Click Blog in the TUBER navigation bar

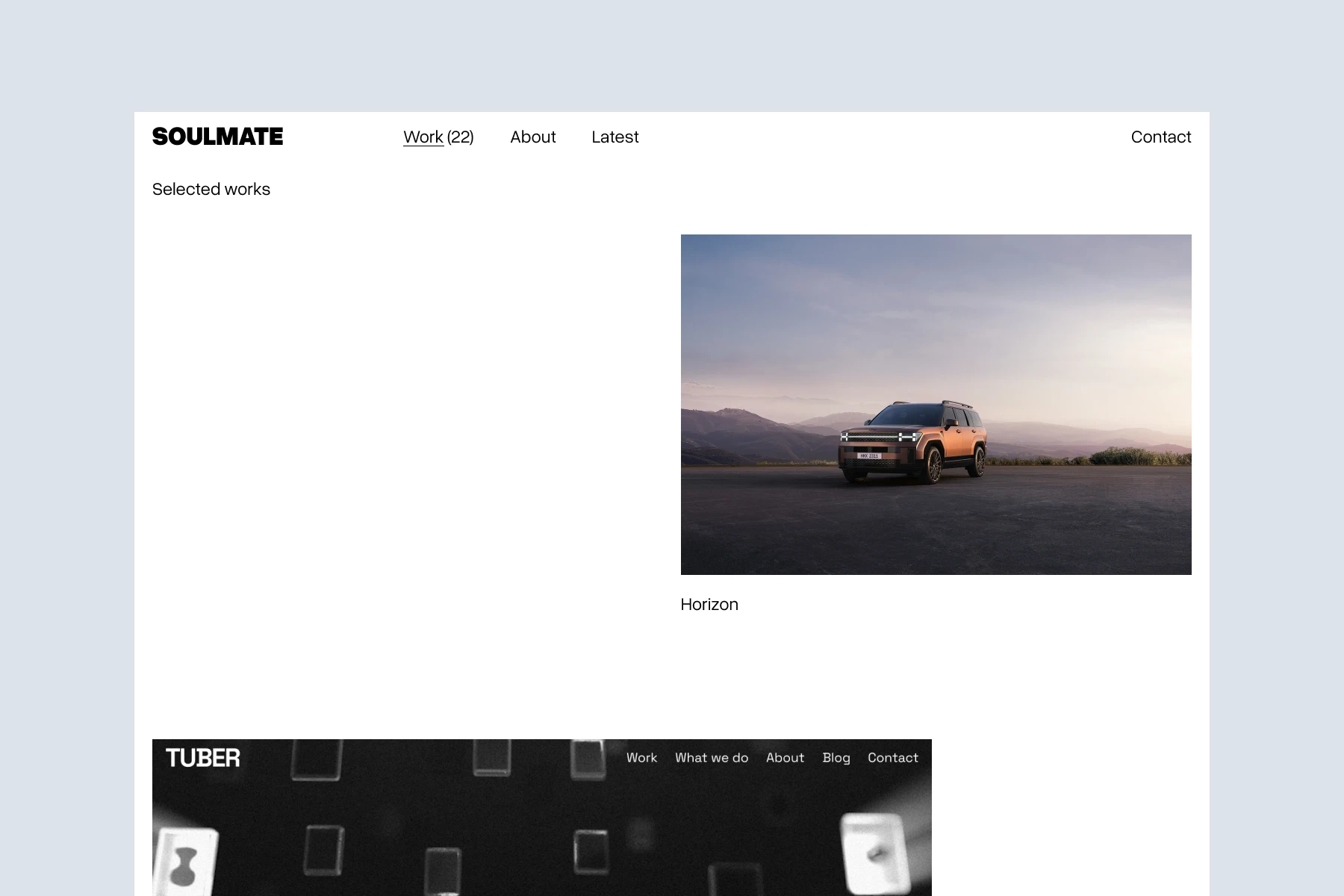pyautogui.click(x=836, y=757)
